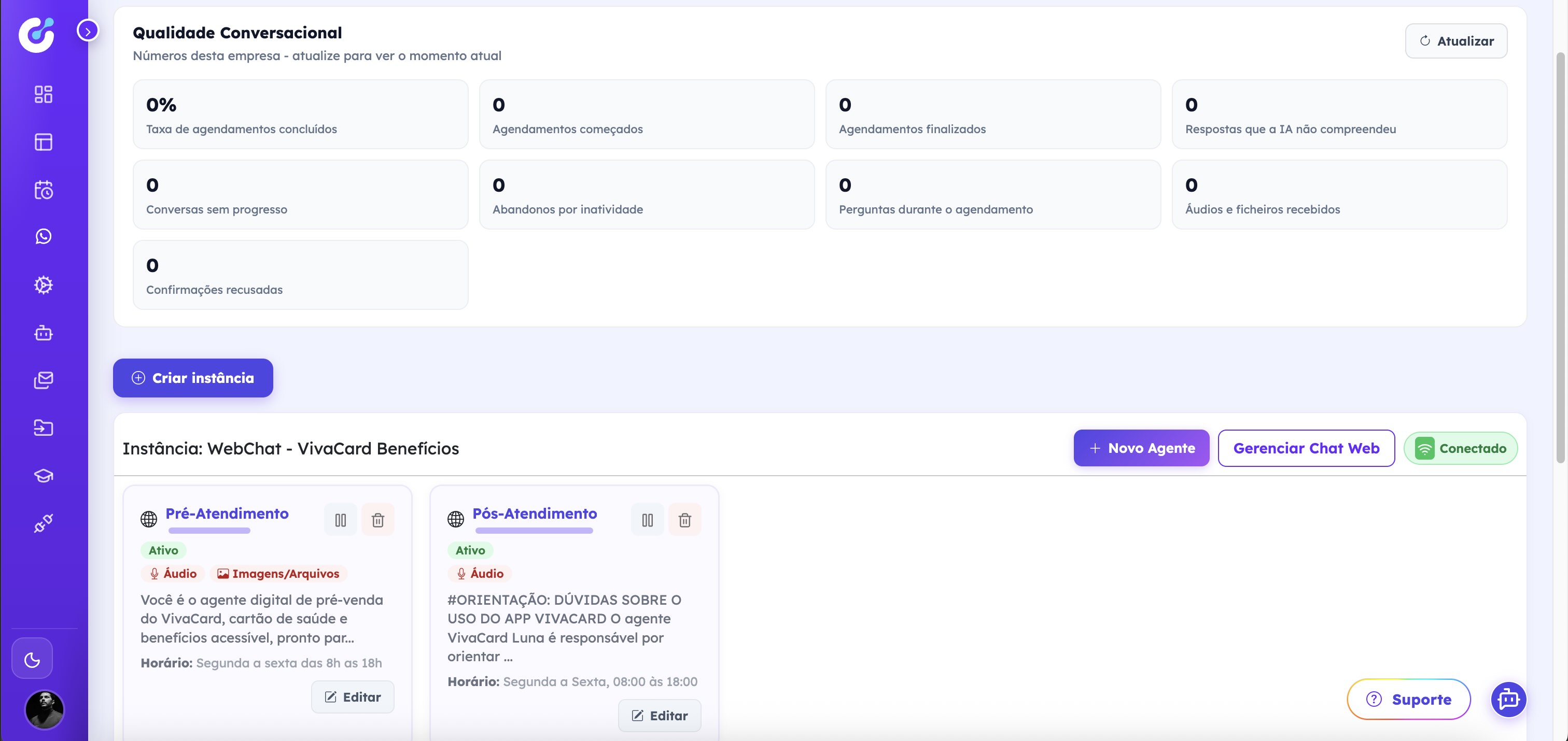The image size is (1568, 741).
Task: Click Áudios e ficheiros recebidos card
Action: click(1340, 195)
